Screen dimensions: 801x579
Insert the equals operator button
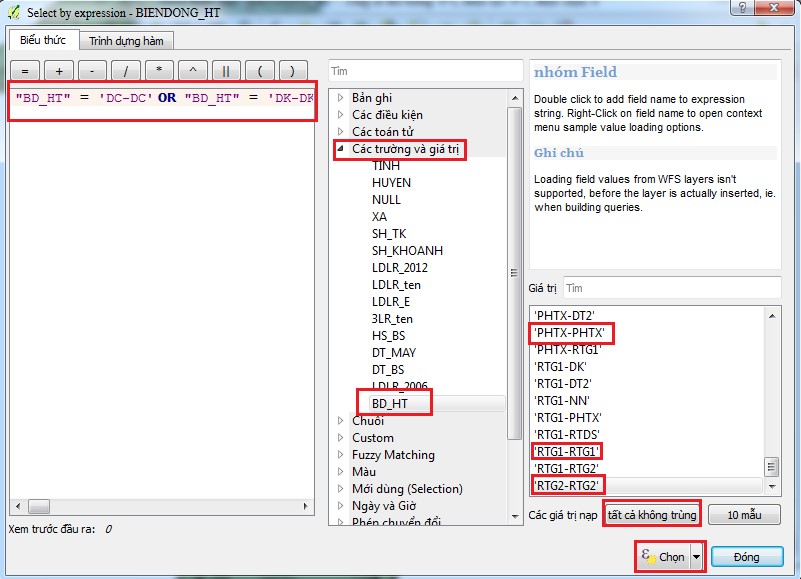point(25,71)
